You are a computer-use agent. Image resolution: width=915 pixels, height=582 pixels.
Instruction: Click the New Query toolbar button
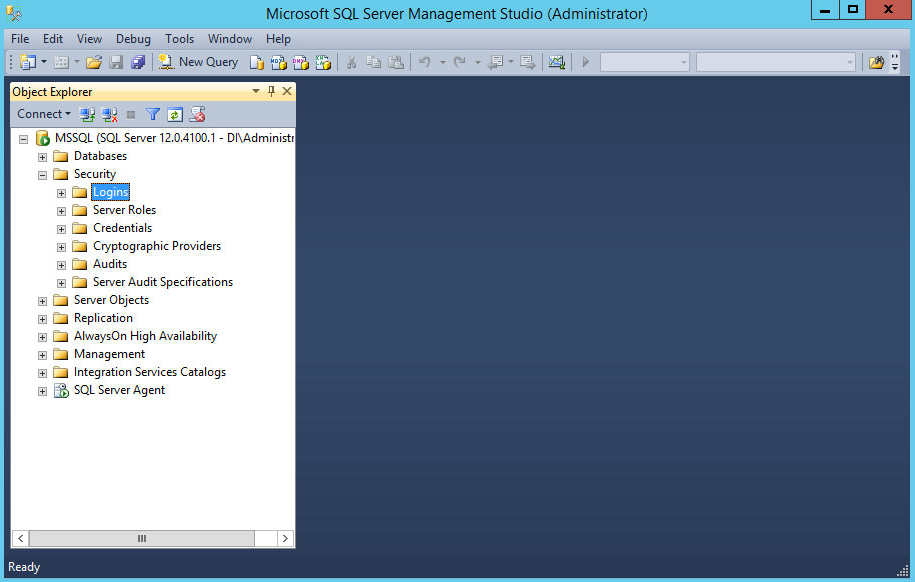coord(199,62)
